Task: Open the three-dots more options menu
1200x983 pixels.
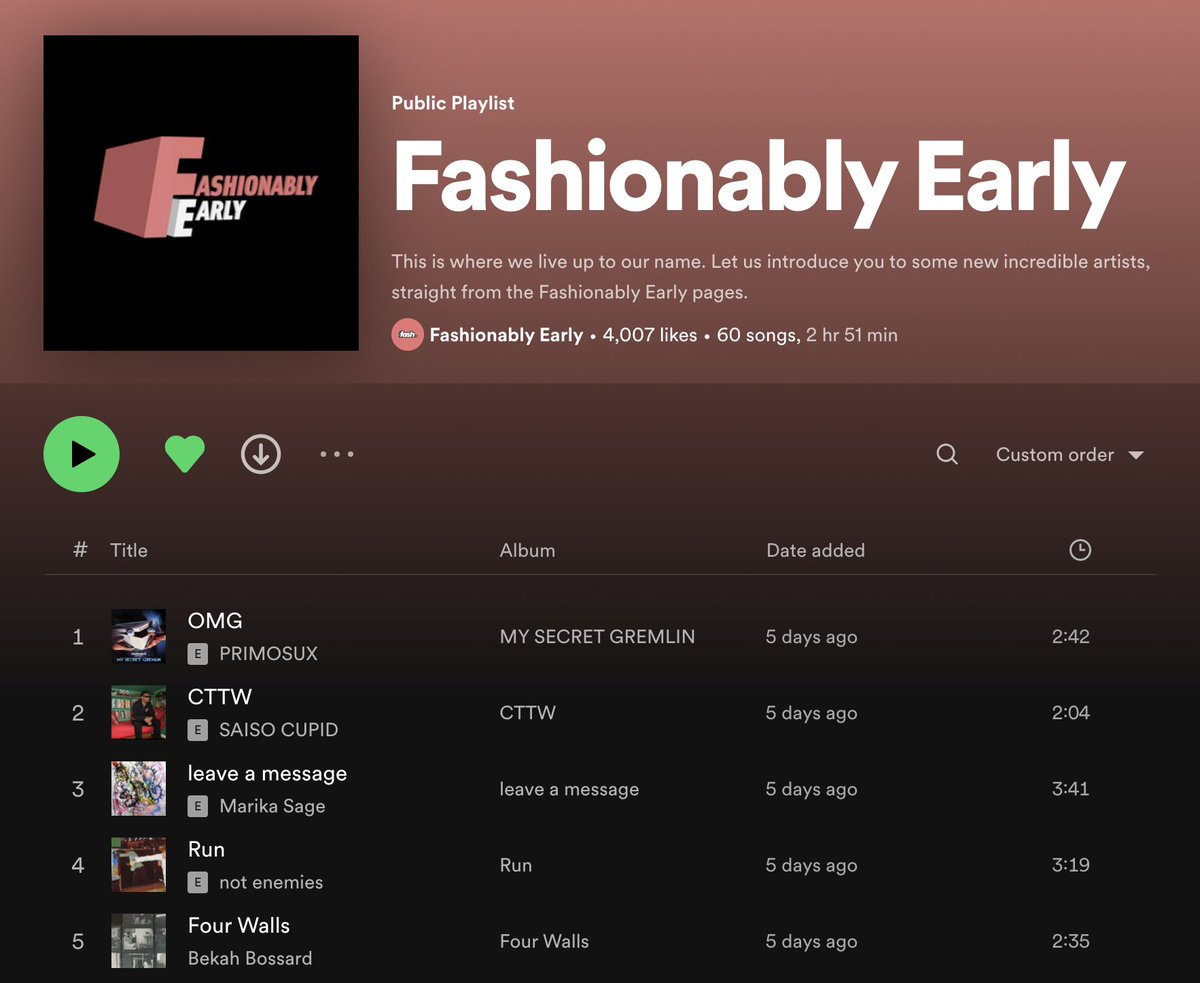Action: pos(337,454)
